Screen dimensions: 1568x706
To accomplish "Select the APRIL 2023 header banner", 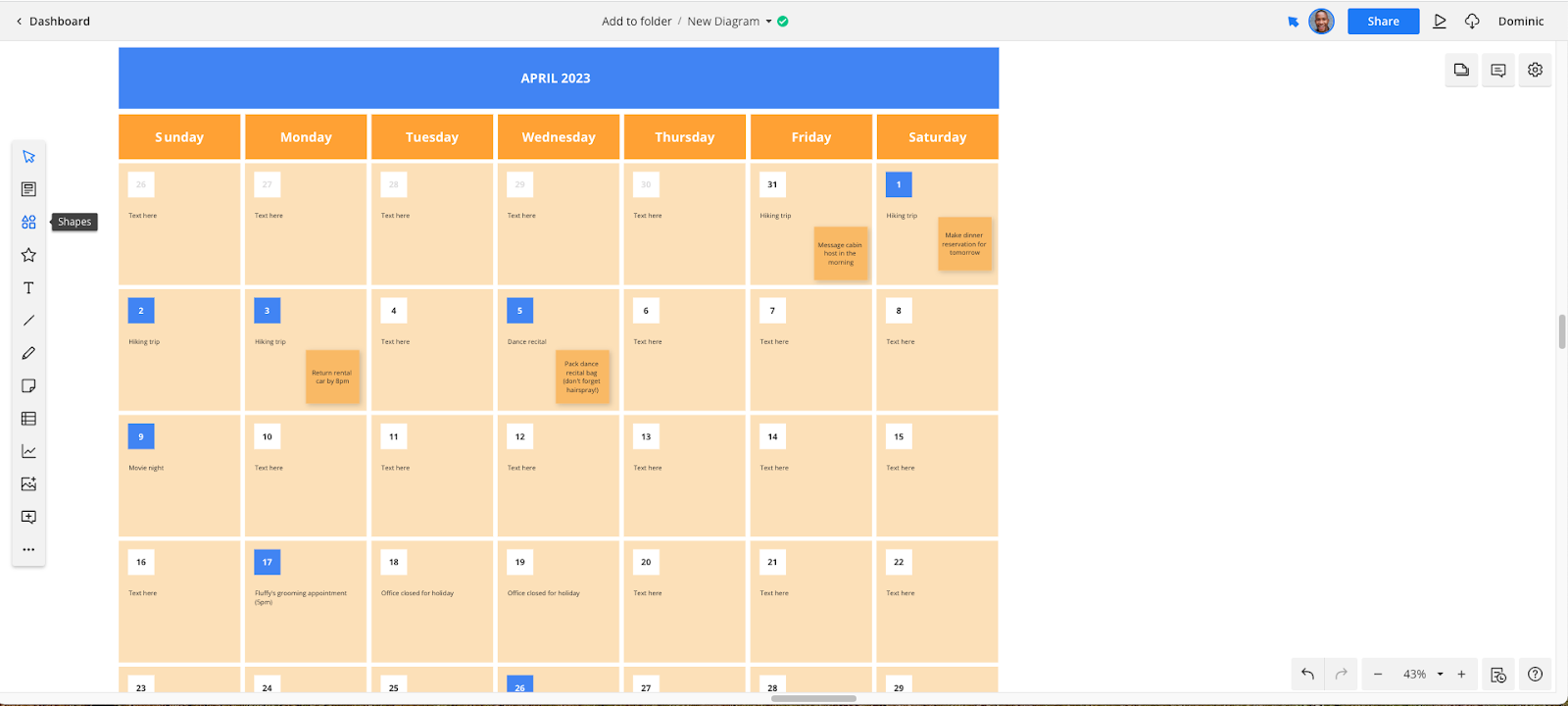I will click(559, 78).
